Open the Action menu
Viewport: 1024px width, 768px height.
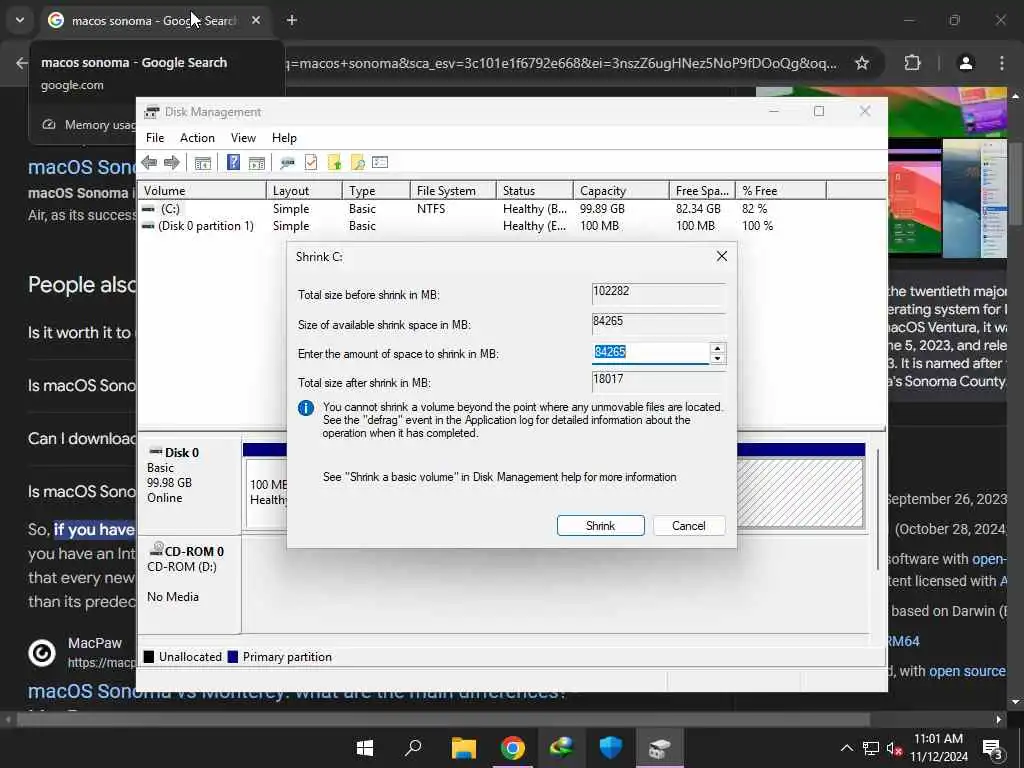(197, 138)
